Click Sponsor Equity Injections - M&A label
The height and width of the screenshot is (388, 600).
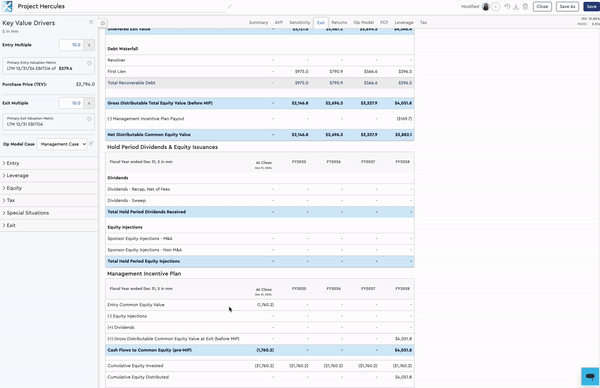pyautogui.click(x=140, y=238)
